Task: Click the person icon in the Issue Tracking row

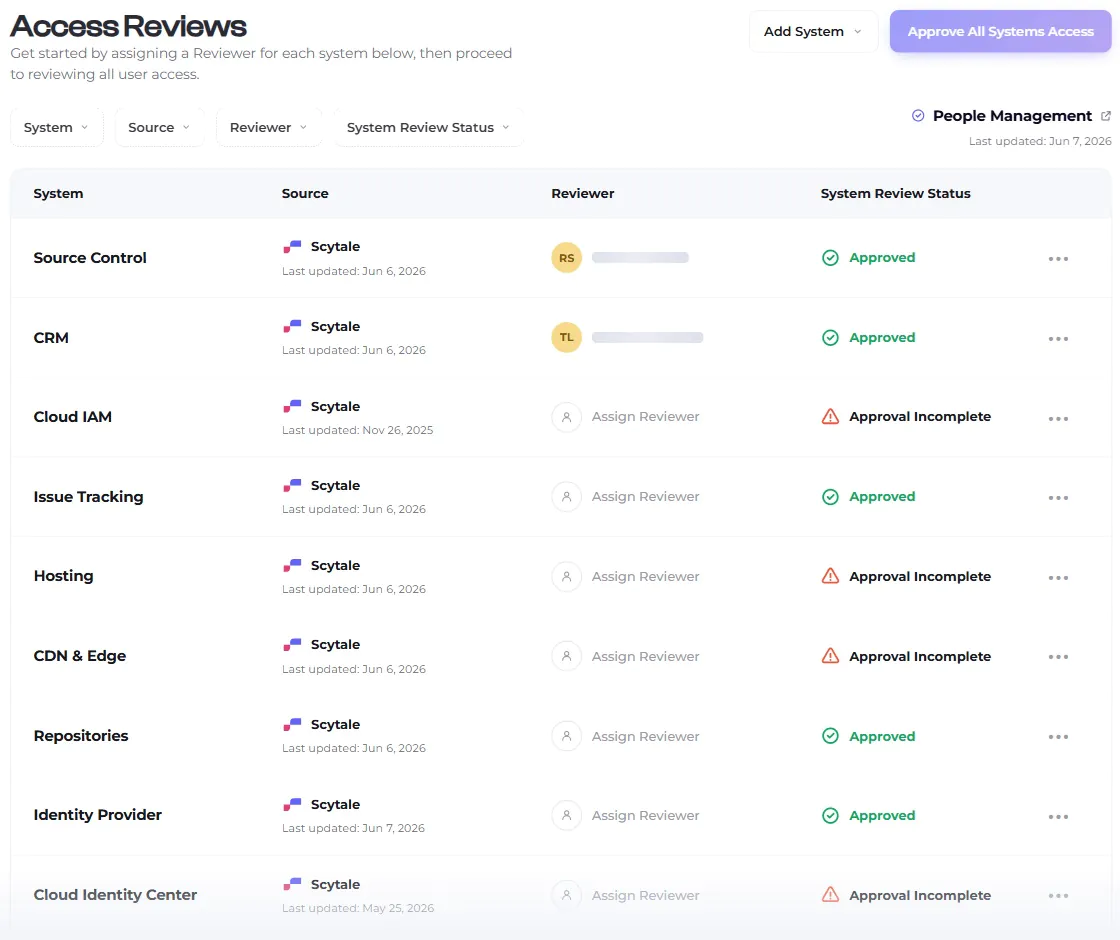Action: (x=566, y=496)
